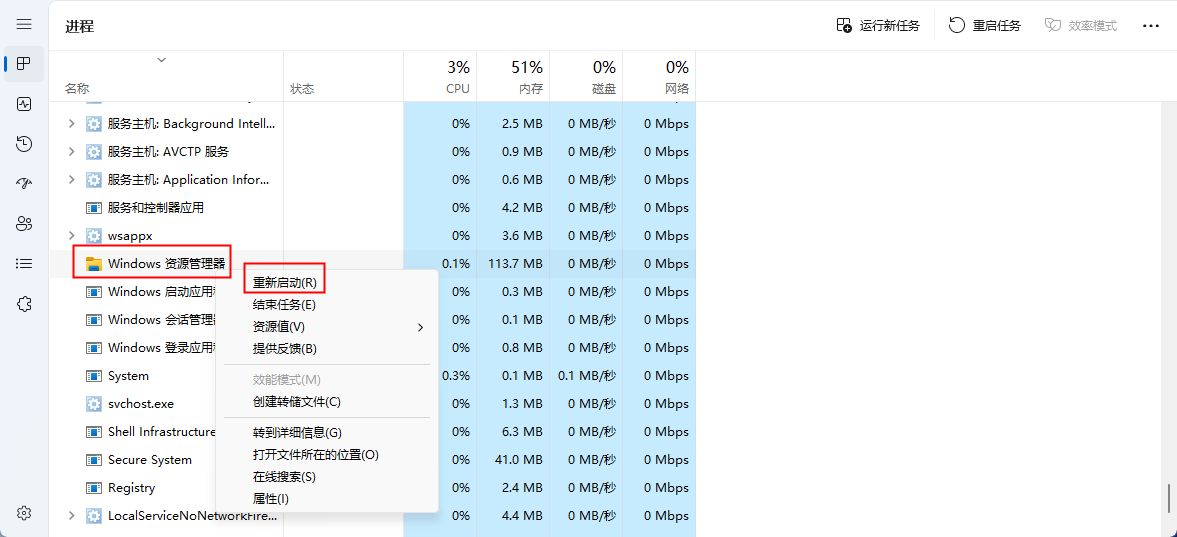The width and height of the screenshot is (1177, 537).
Task: Choose 转到详细信息(G) in context menu
Action: point(297,433)
